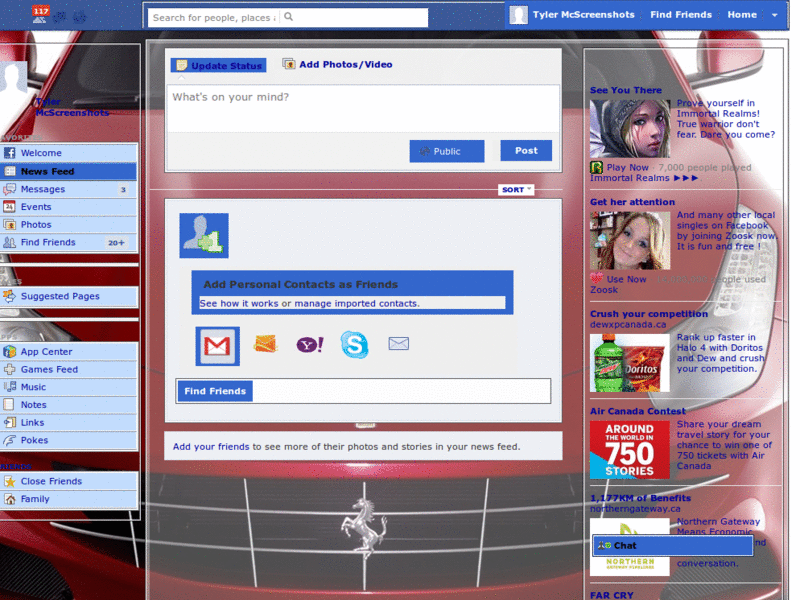
Task: Click the Links icon in sidebar
Action: tap(9, 422)
